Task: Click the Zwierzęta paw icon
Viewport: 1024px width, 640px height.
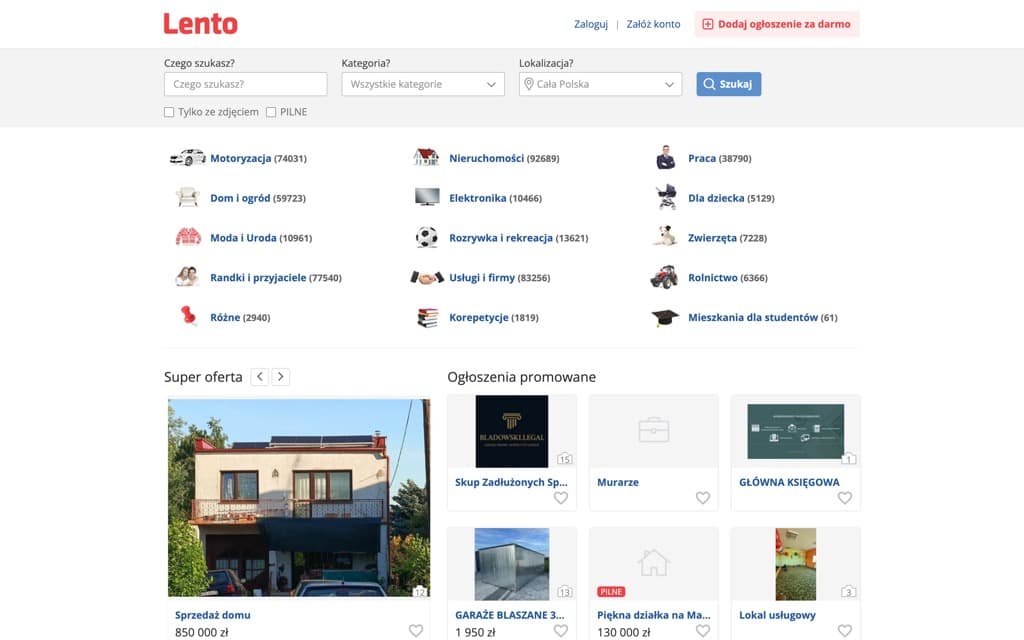Action: point(665,237)
